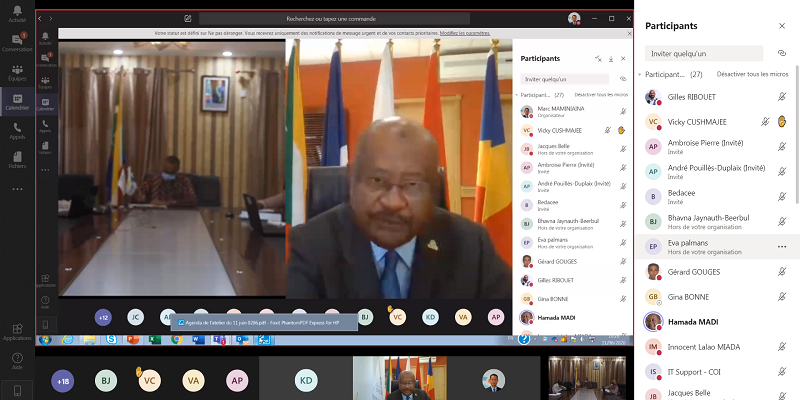Viewport: 800px width, 400px height.
Task: Click the Inviter quelqu'un input field
Action: tap(706, 53)
